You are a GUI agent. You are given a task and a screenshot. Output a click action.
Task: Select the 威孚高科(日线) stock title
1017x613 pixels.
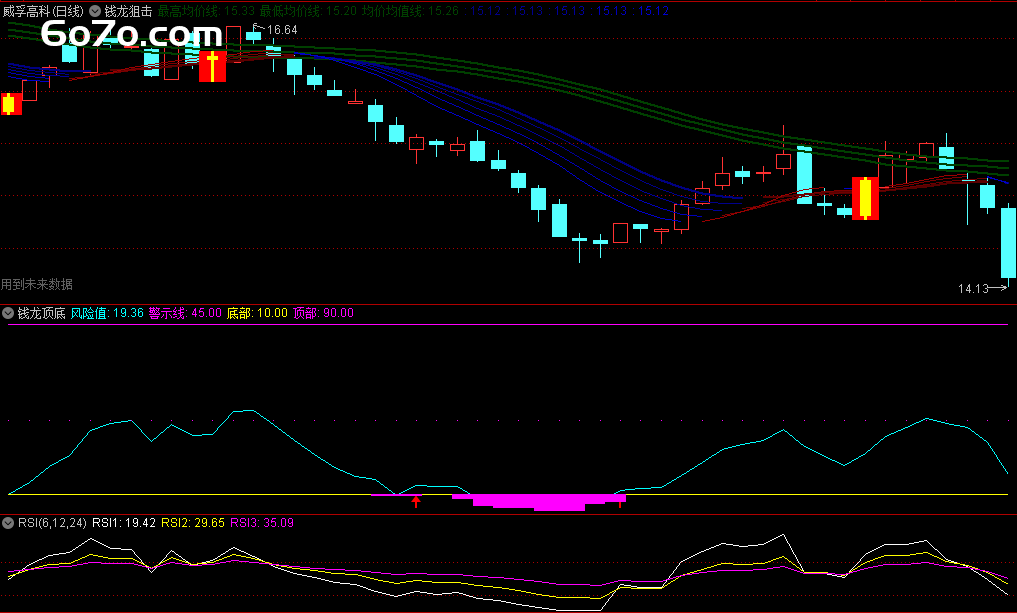tap(43, 11)
